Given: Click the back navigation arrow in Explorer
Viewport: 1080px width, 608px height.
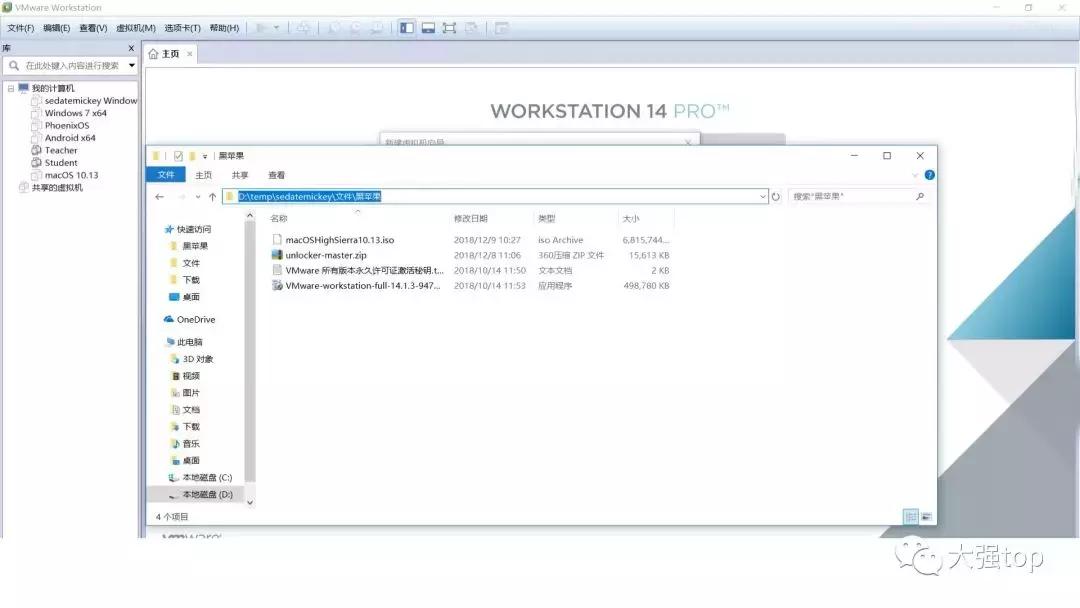Looking at the screenshot, I should click(x=158, y=196).
